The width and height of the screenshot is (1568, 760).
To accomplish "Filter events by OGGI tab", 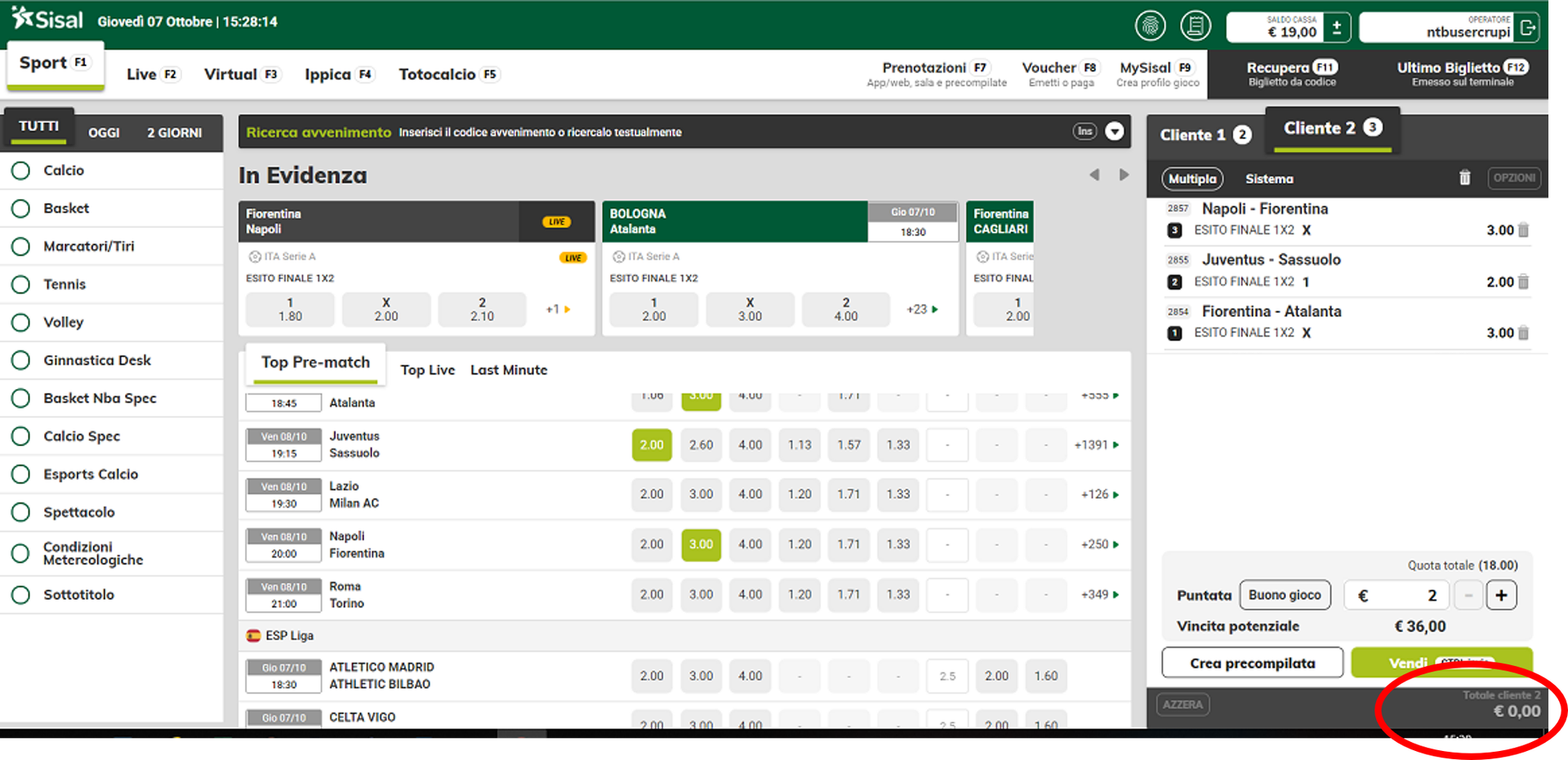I will pyautogui.click(x=104, y=132).
